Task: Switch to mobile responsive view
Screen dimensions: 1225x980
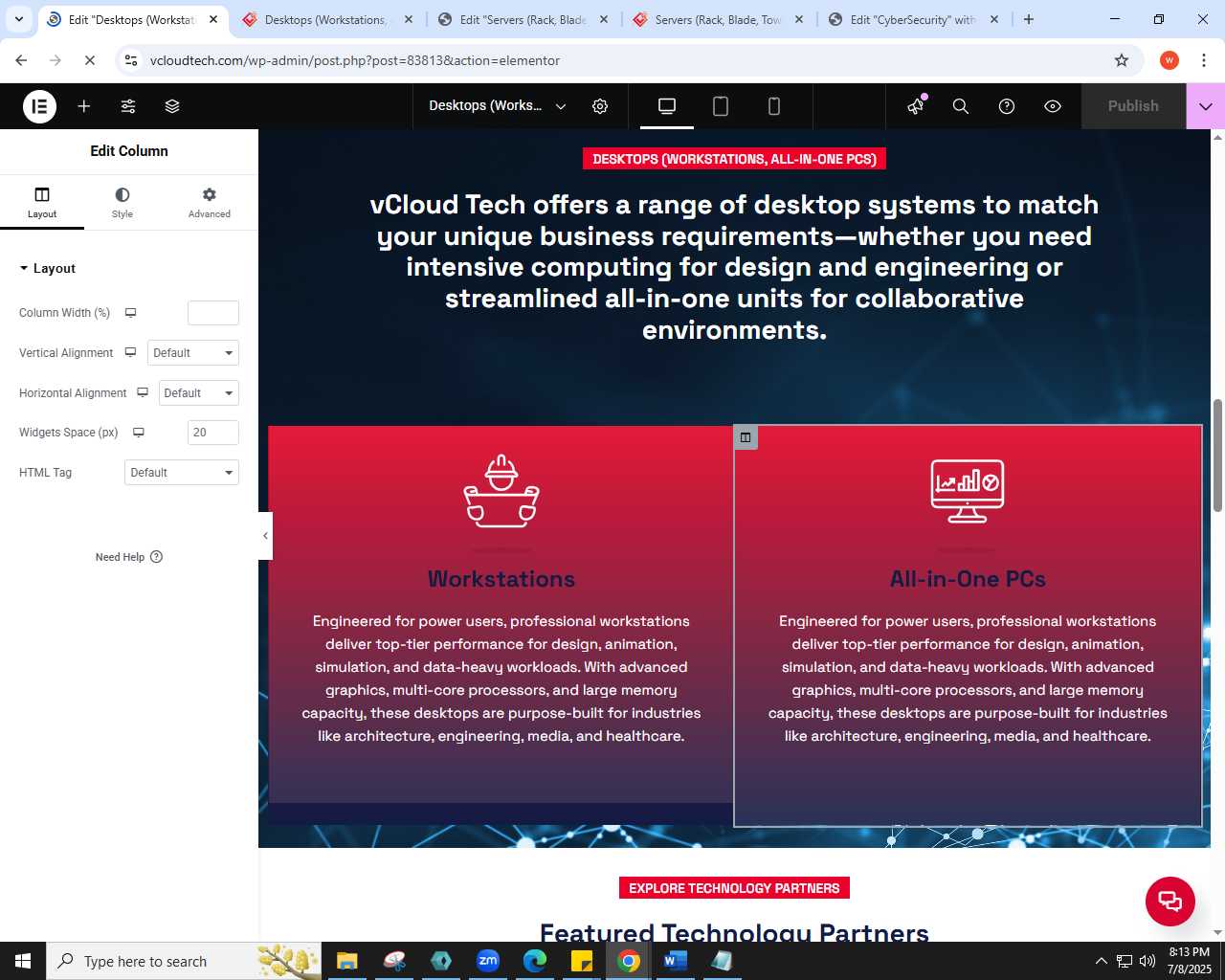Action: pyautogui.click(x=774, y=106)
